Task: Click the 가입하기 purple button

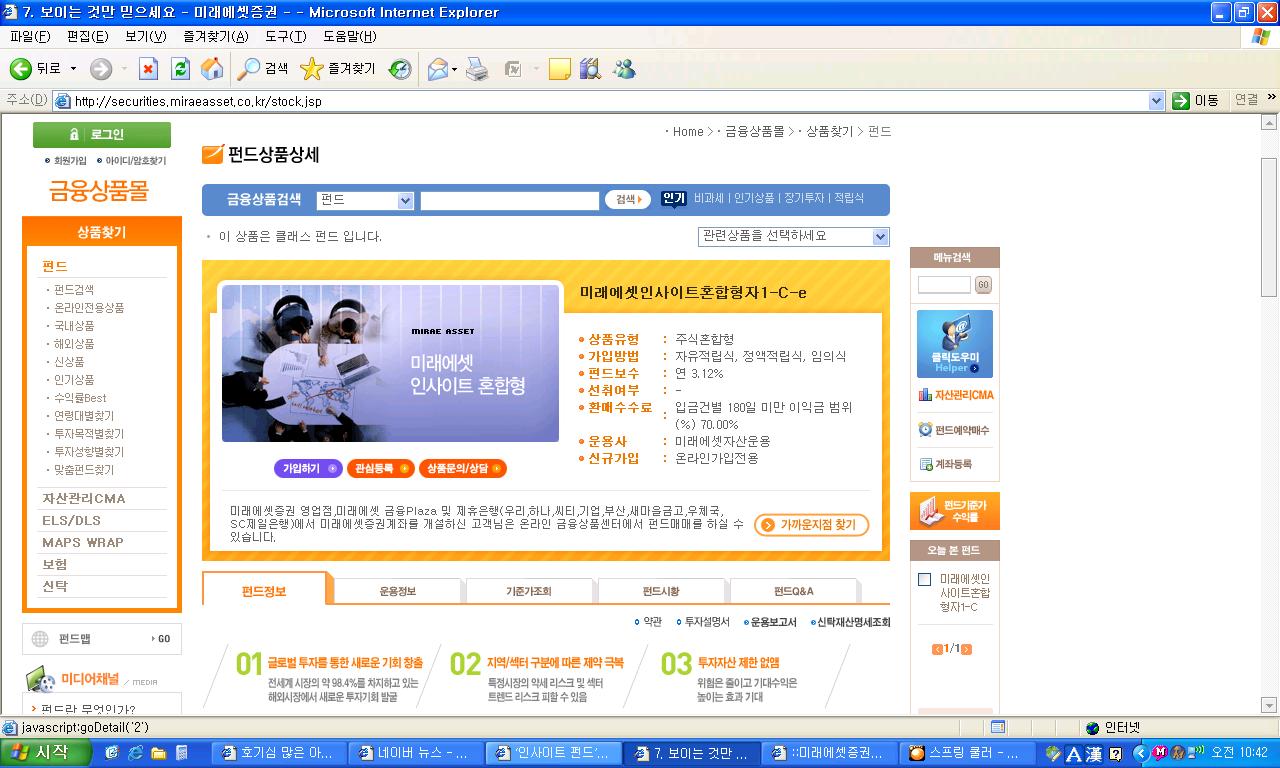Action: click(308, 468)
